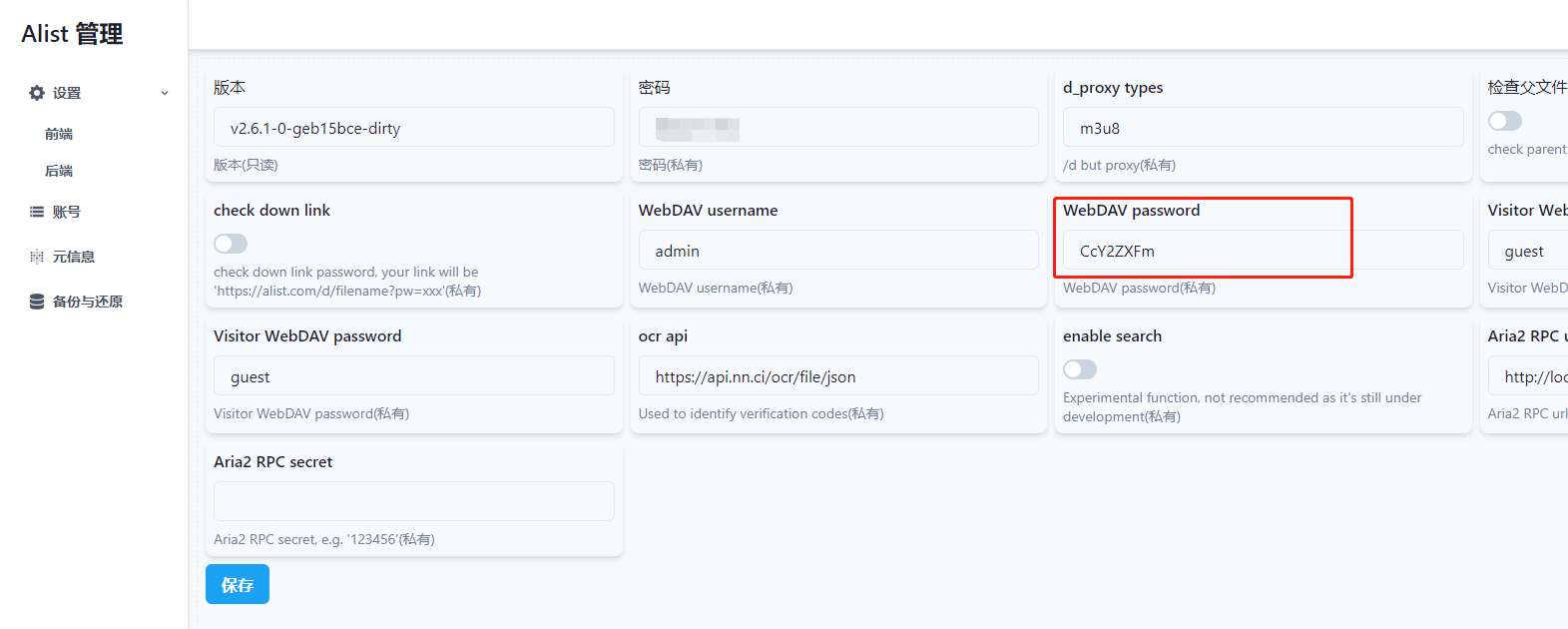Open the 前端 settings page
This screenshot has height=629, width=1568.
click(59, 134)
